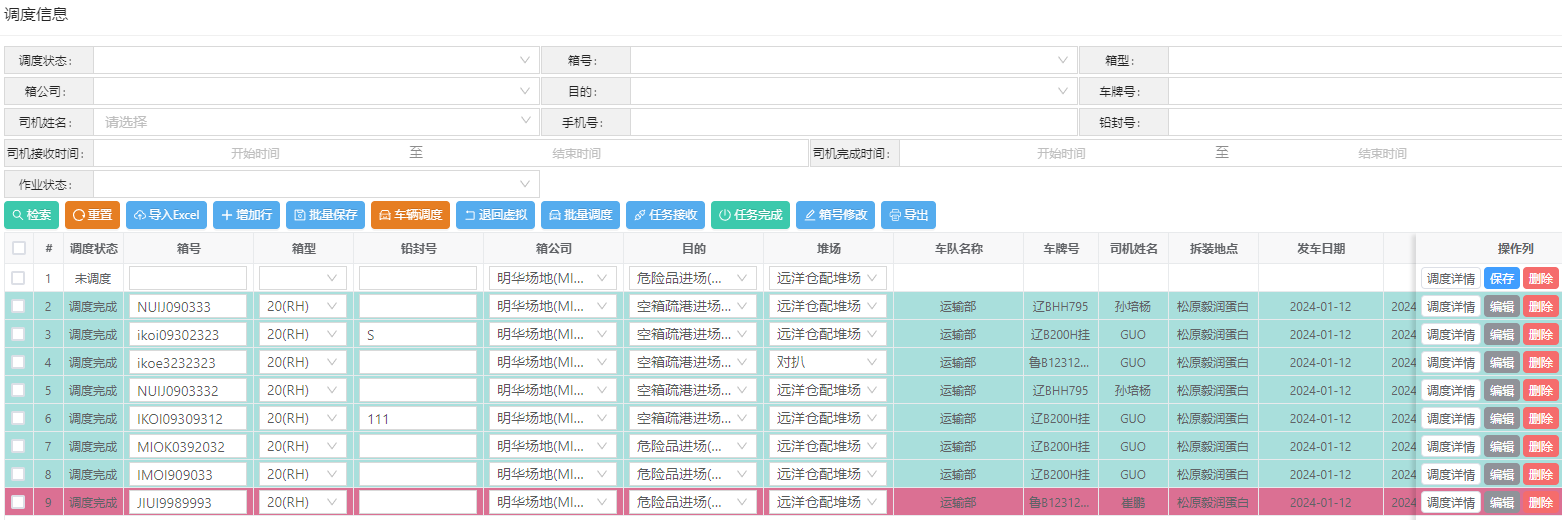The width and height of the screenshot is (1562, 520).
Task: Click the 手机号 input field
Action: [x=852, y=122]
